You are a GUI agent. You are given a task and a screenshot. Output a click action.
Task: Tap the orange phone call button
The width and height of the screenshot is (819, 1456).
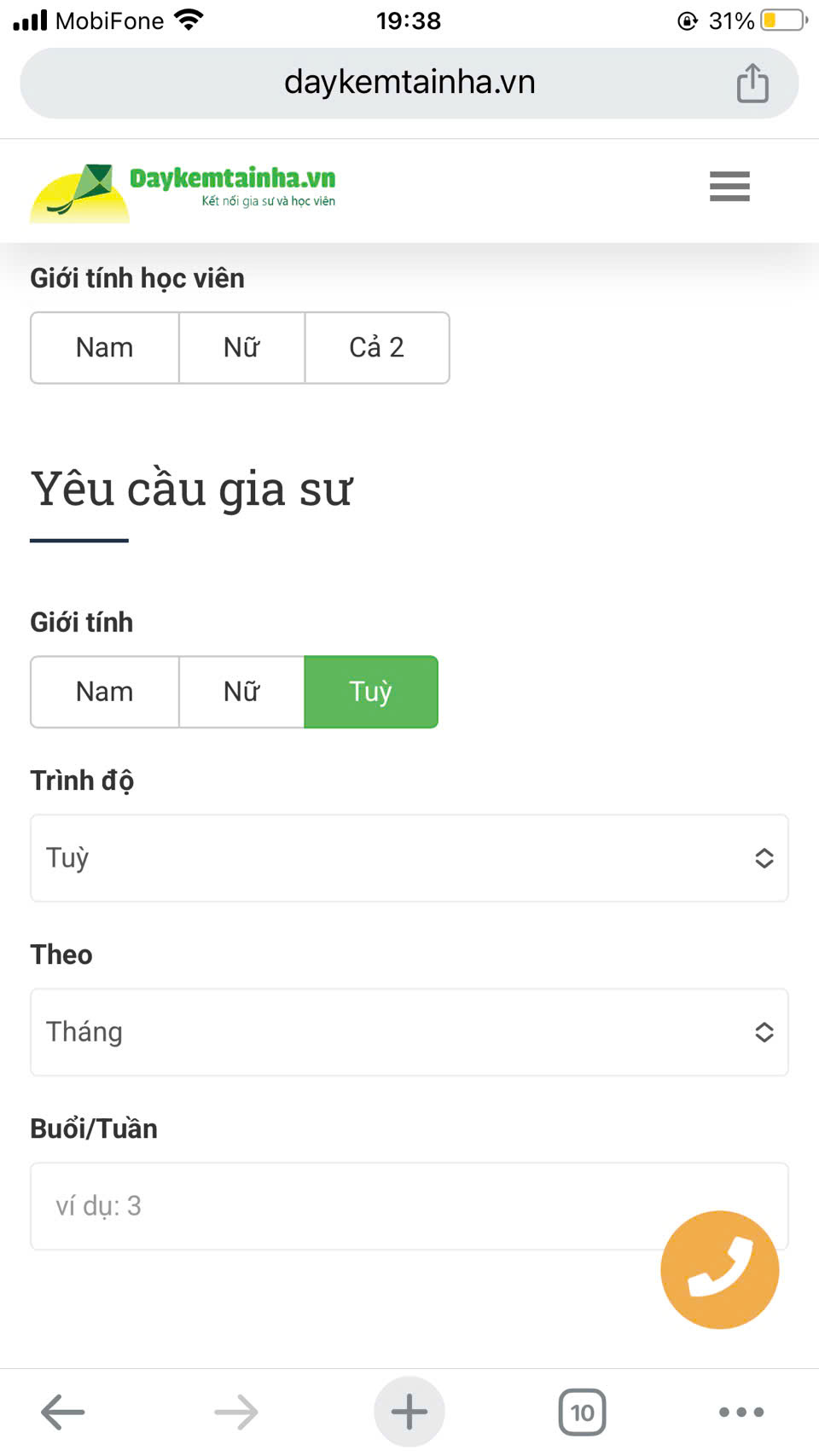pyautogui.click(x=719, y=1269)
